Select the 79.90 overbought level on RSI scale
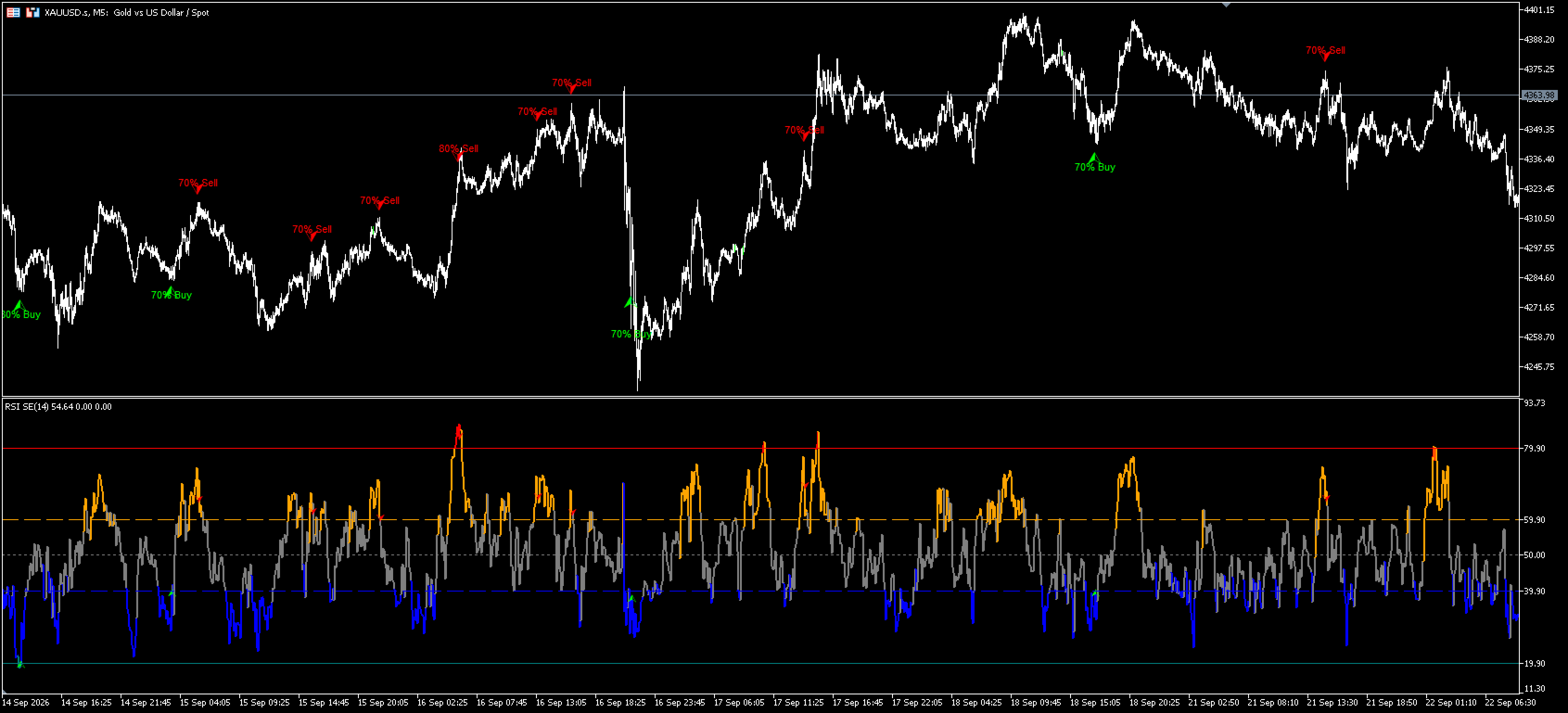The width and height of the screenshot is (1568, 713). click(1535, 449)
